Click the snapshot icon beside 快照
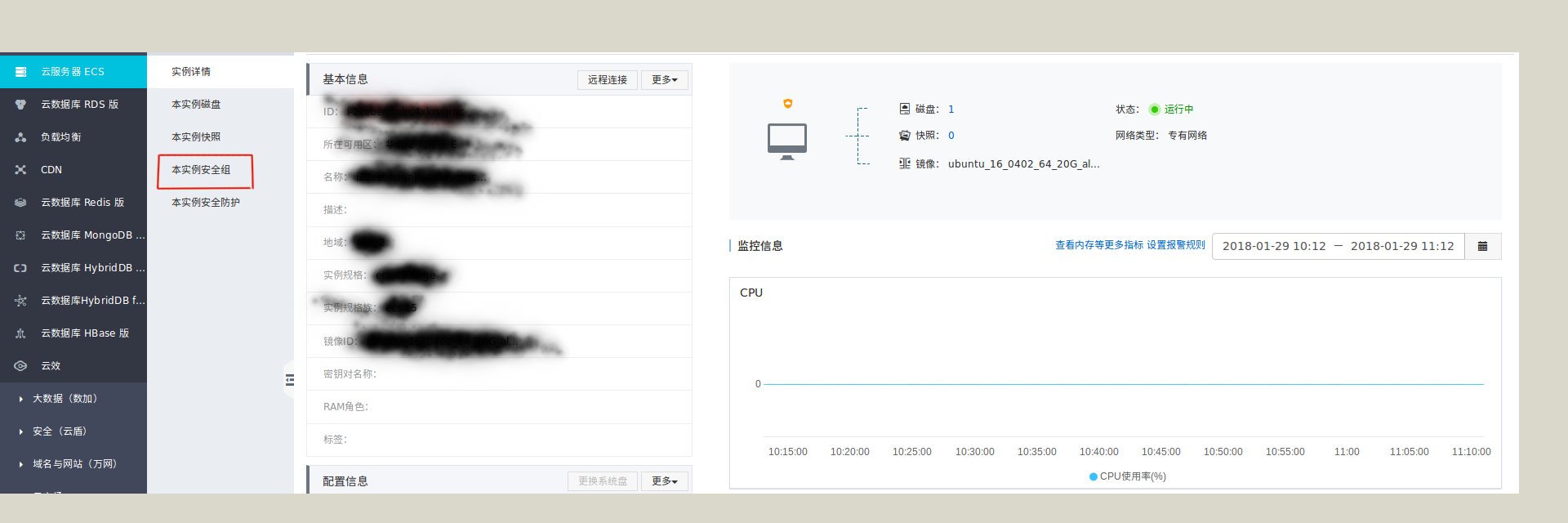 pyautogui.click(x=905, y=136)
